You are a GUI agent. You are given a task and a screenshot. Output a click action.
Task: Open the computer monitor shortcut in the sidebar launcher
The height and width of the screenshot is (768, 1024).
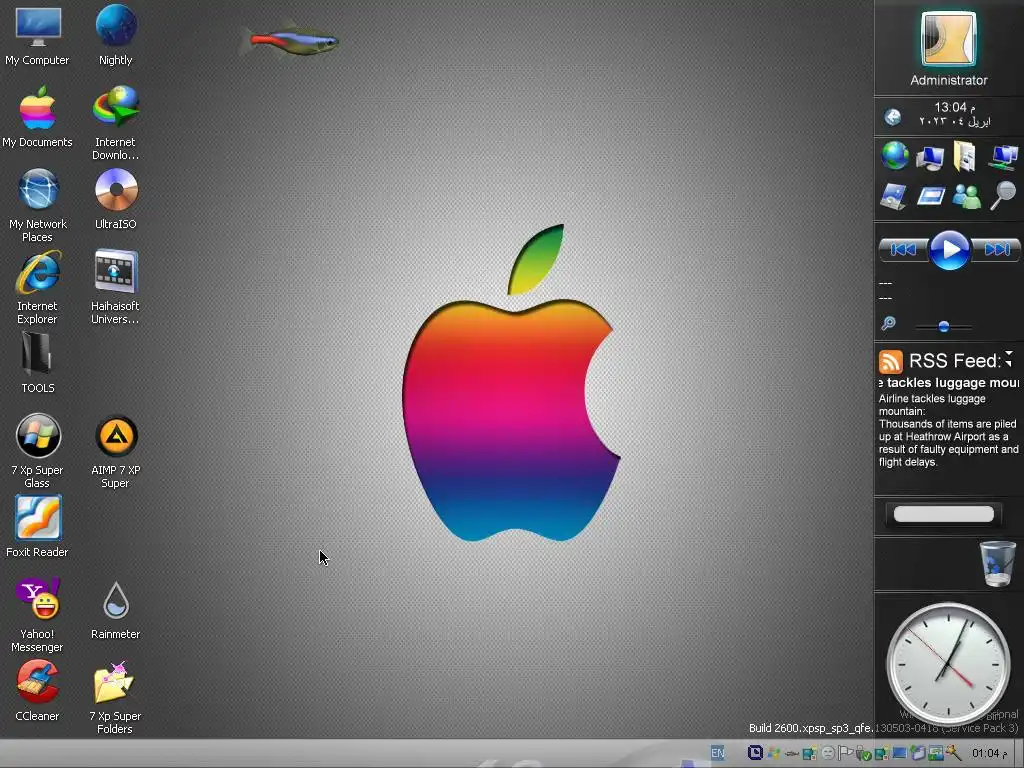[x=930, y=157]
